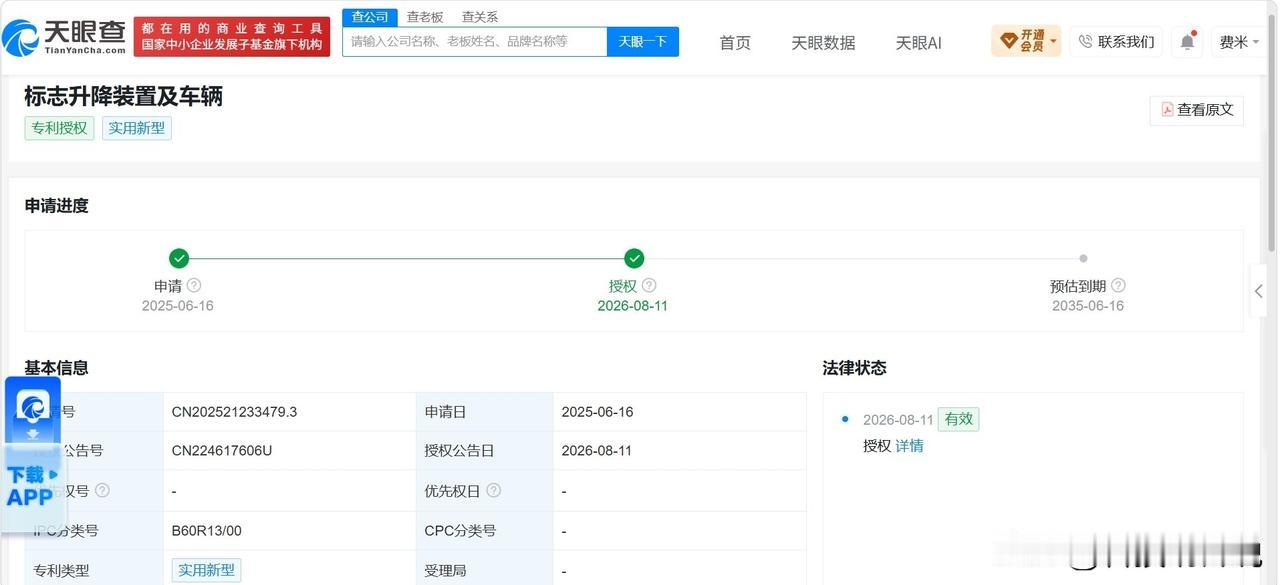The width and height of the screenshot is (1280, 585).
Task: Click the 申请日 value 2025-06-16
Action: point(597,412)
